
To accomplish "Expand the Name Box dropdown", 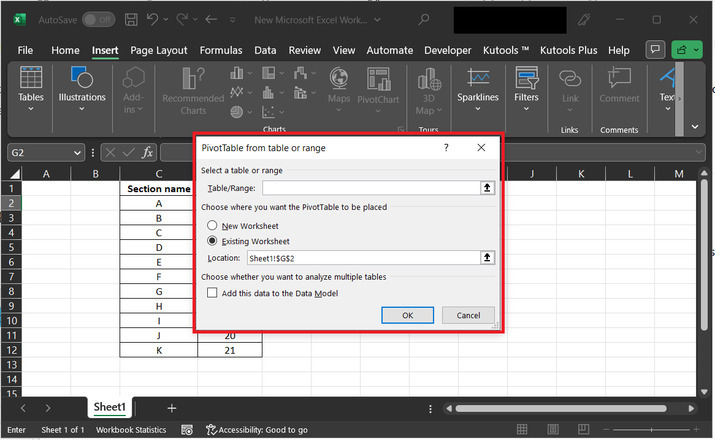I will tap(78, 152).
